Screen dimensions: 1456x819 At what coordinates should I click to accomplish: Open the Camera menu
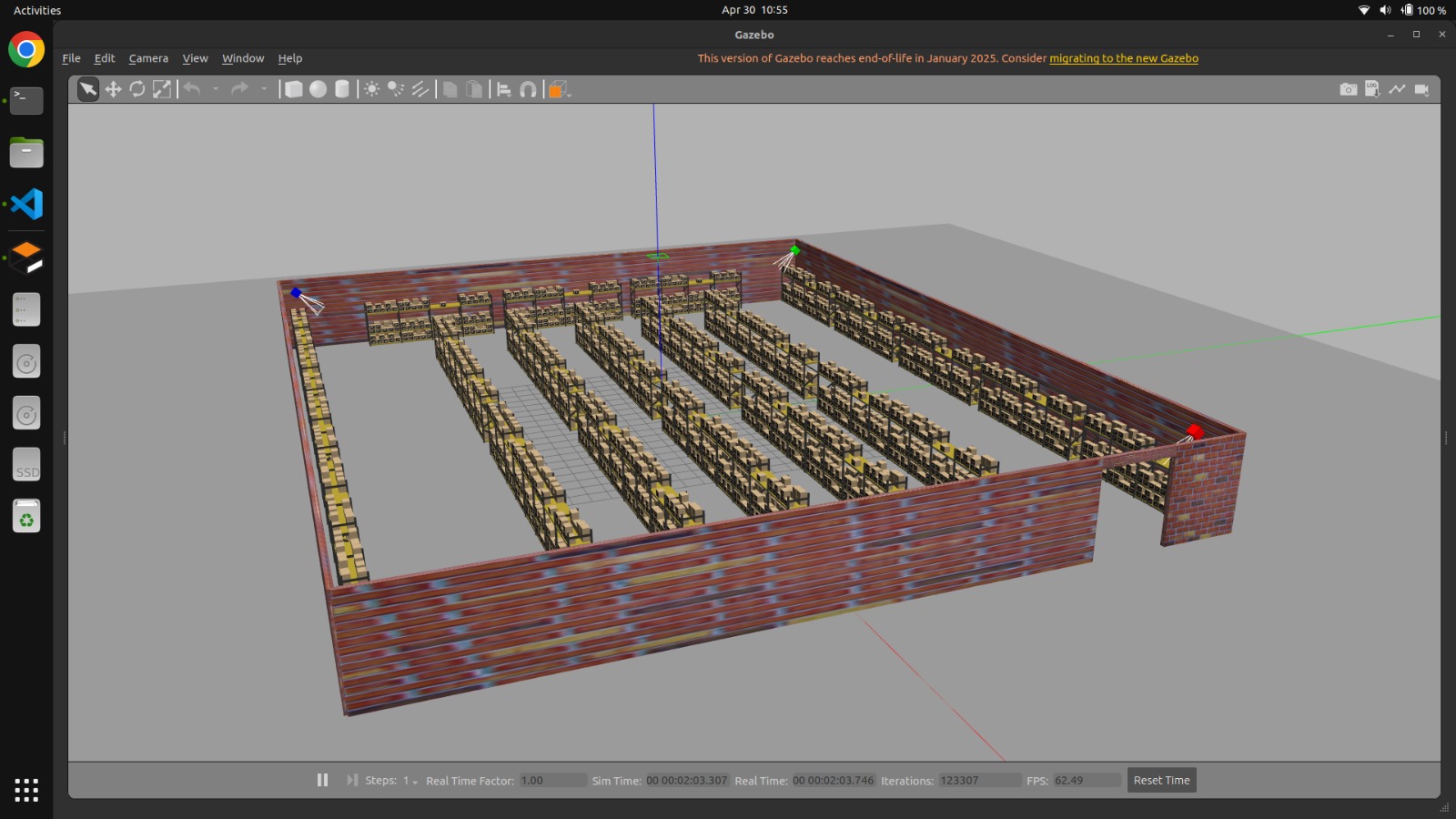(148, 58)
